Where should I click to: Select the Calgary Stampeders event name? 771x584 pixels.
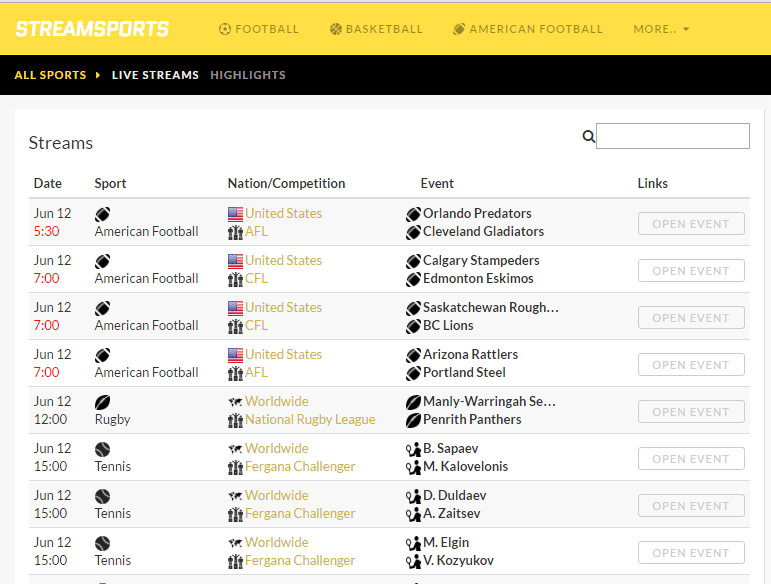pyautogui.click(x=481, y=261)
